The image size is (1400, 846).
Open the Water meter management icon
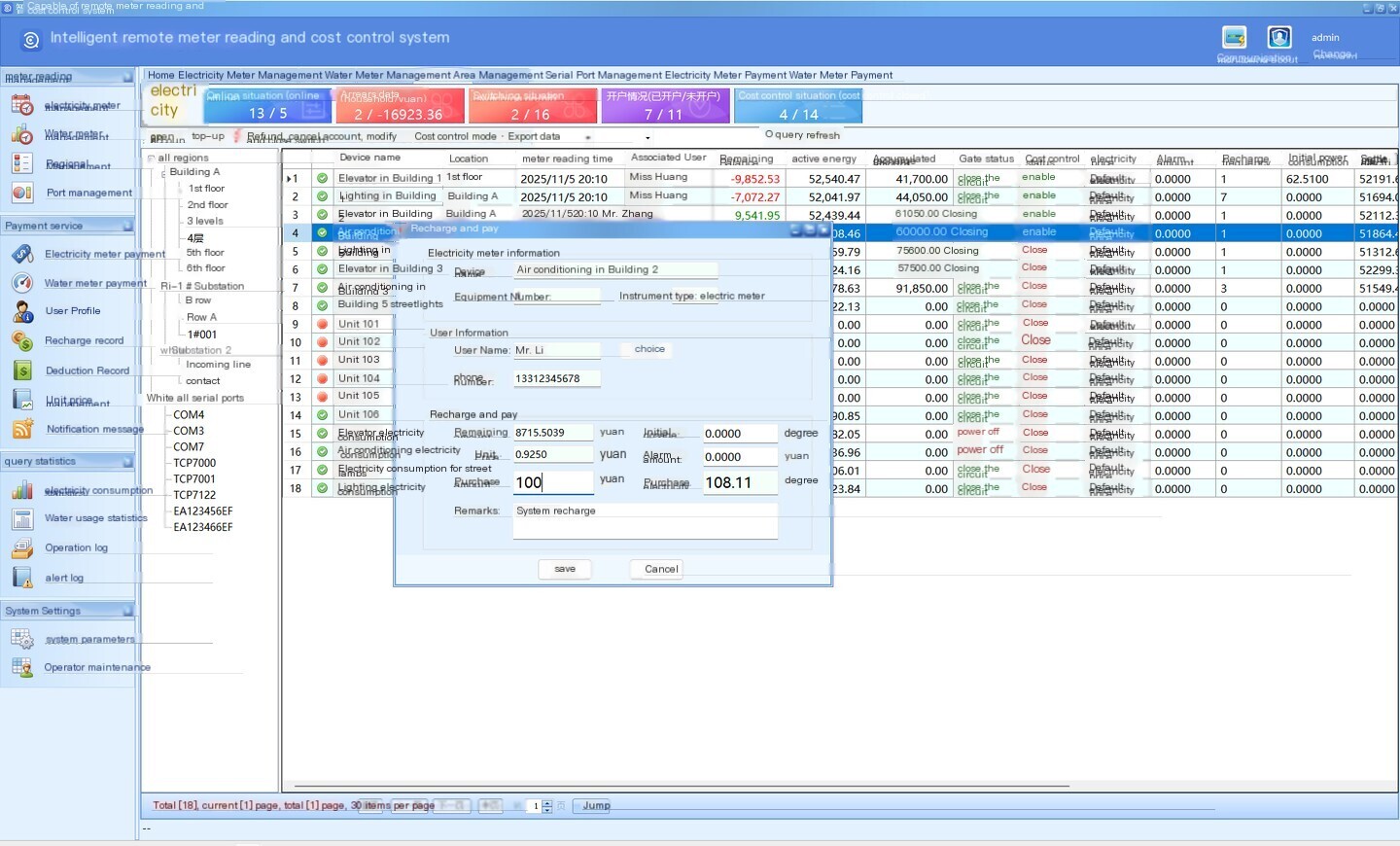22,134
